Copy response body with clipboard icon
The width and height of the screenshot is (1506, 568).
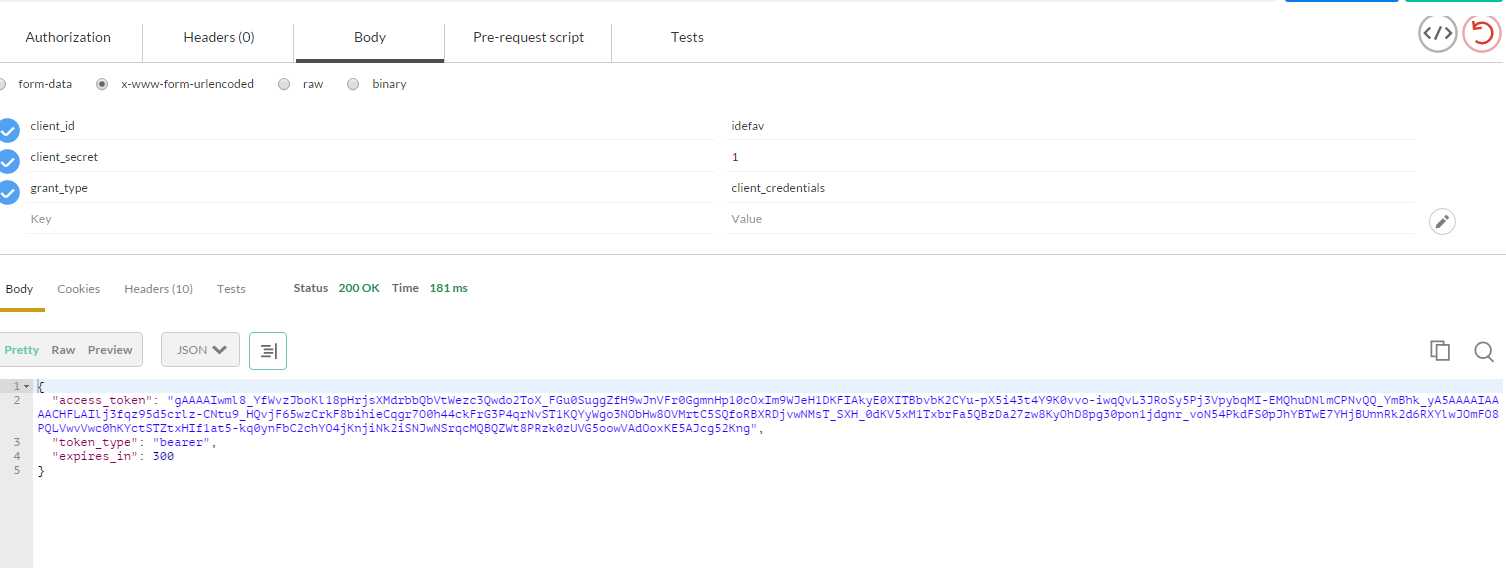[1440, 350]
